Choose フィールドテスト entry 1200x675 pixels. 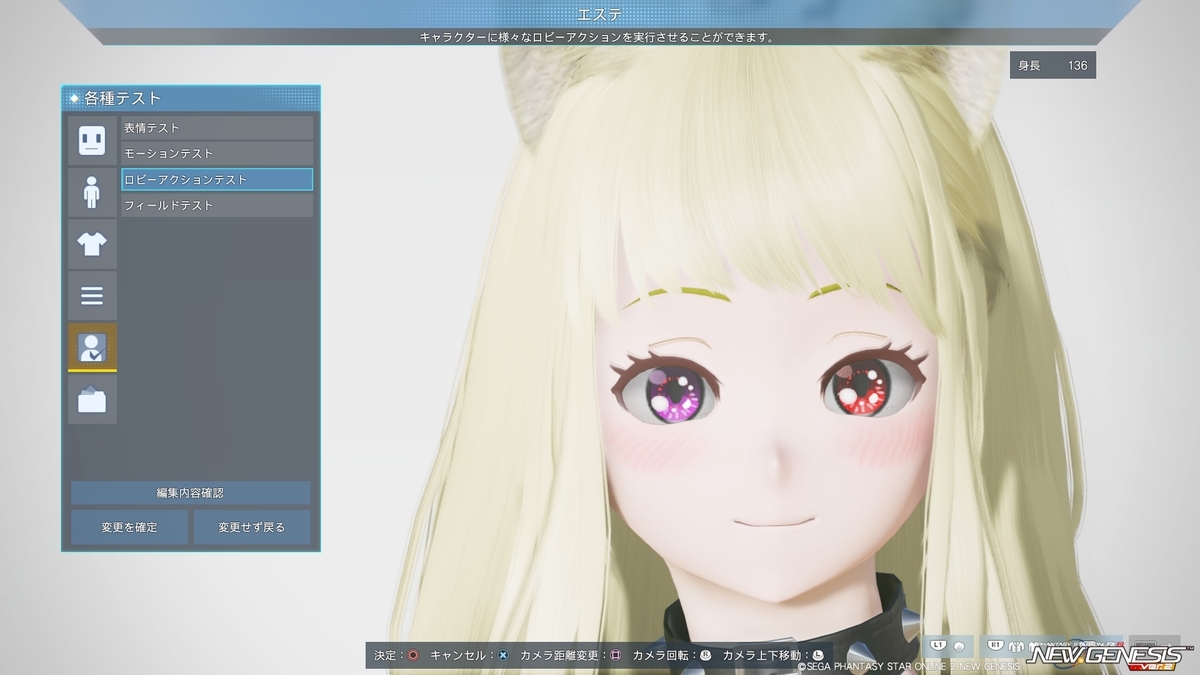pos(217,205)
